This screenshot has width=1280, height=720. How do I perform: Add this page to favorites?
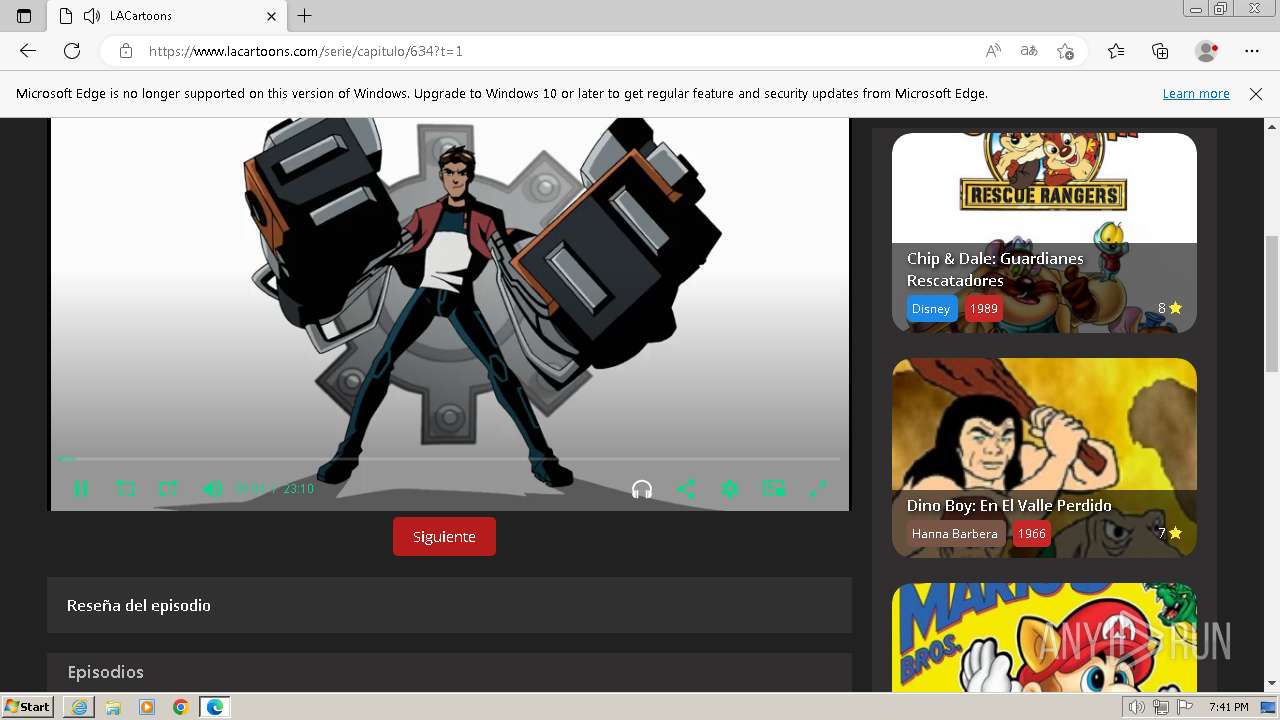1065,51
